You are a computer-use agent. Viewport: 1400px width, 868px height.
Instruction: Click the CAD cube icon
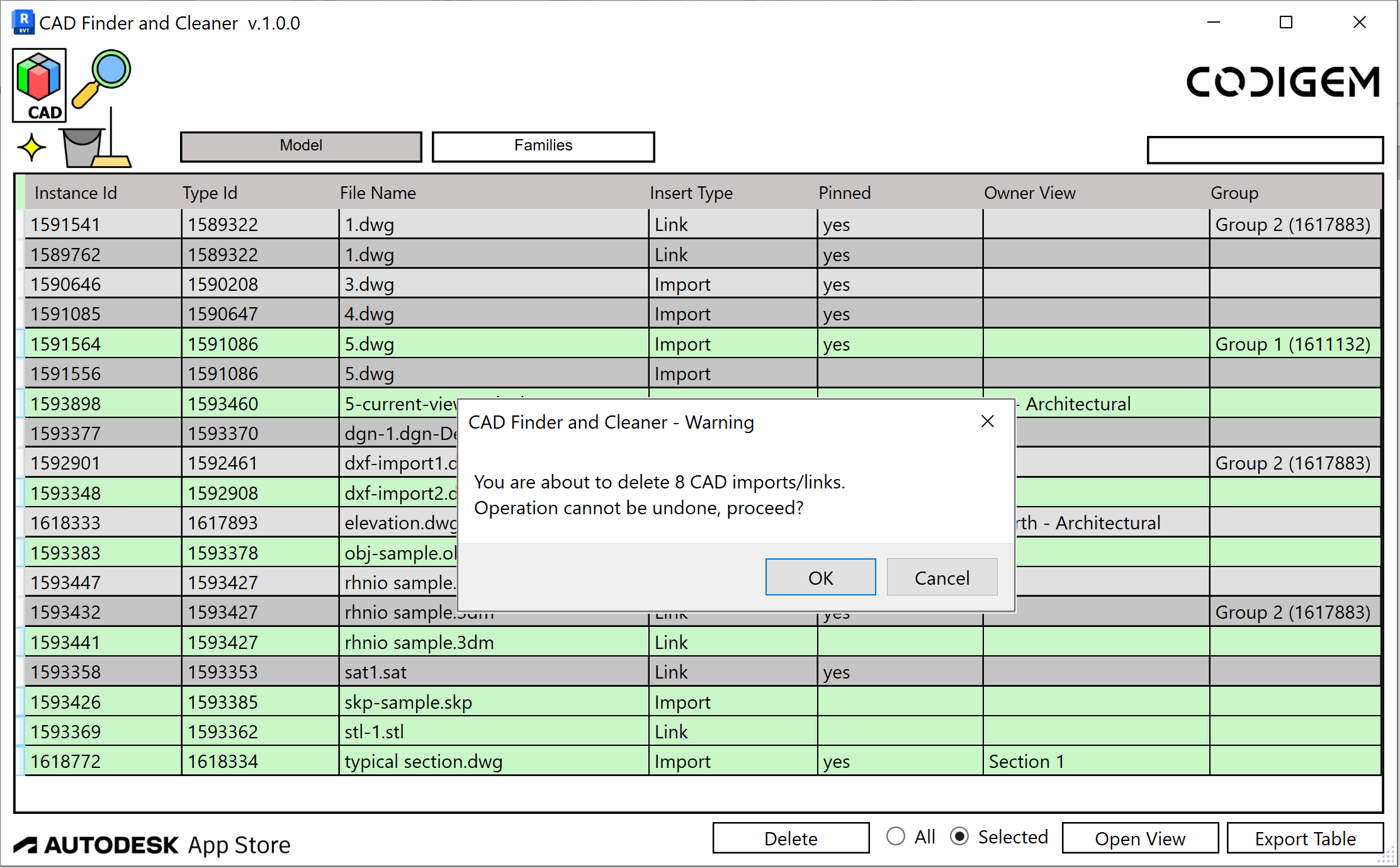tap(39, 85)
